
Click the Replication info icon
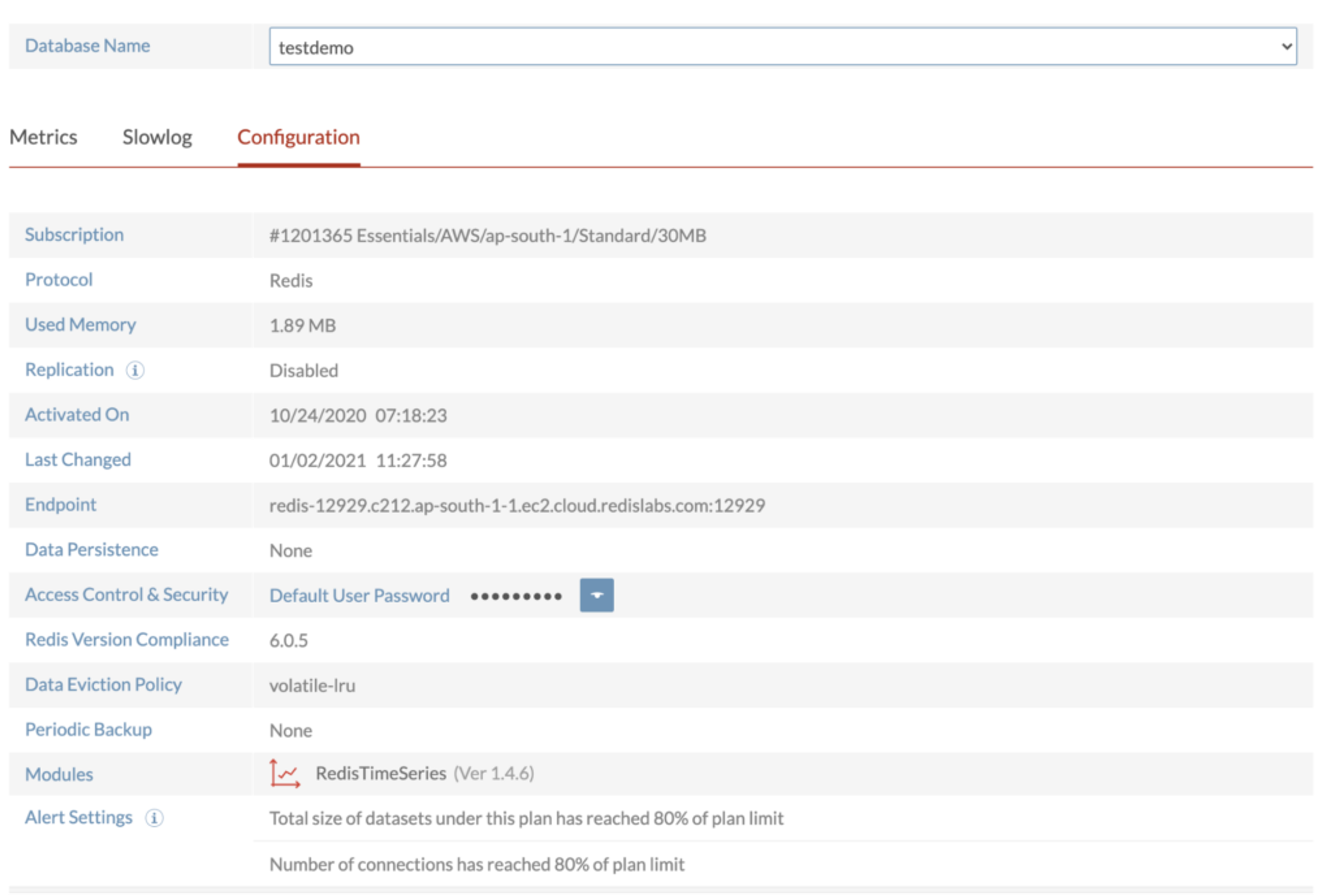pyautogui.click(x=135, y=370)
